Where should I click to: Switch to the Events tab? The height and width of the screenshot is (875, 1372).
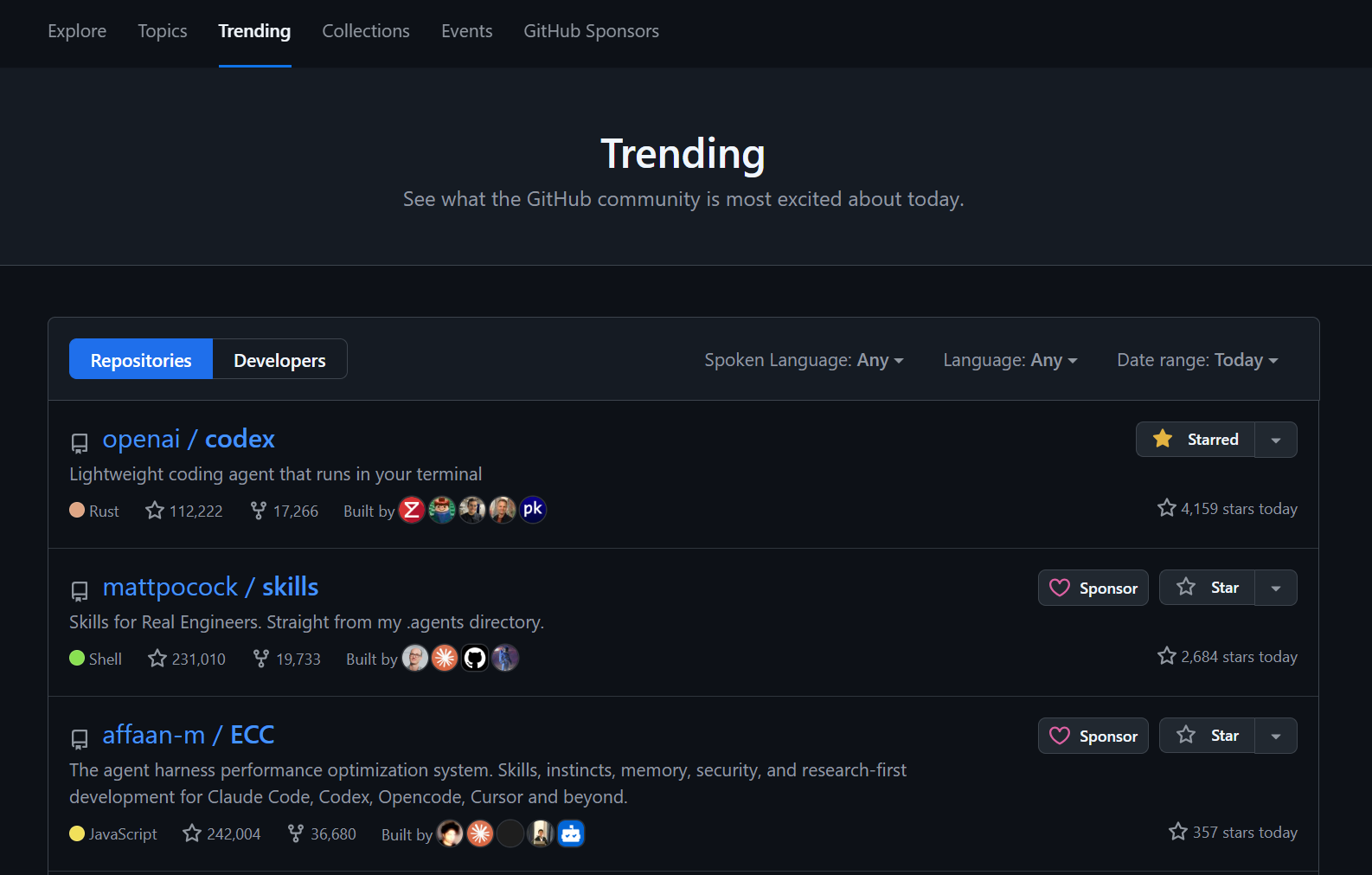467,31
